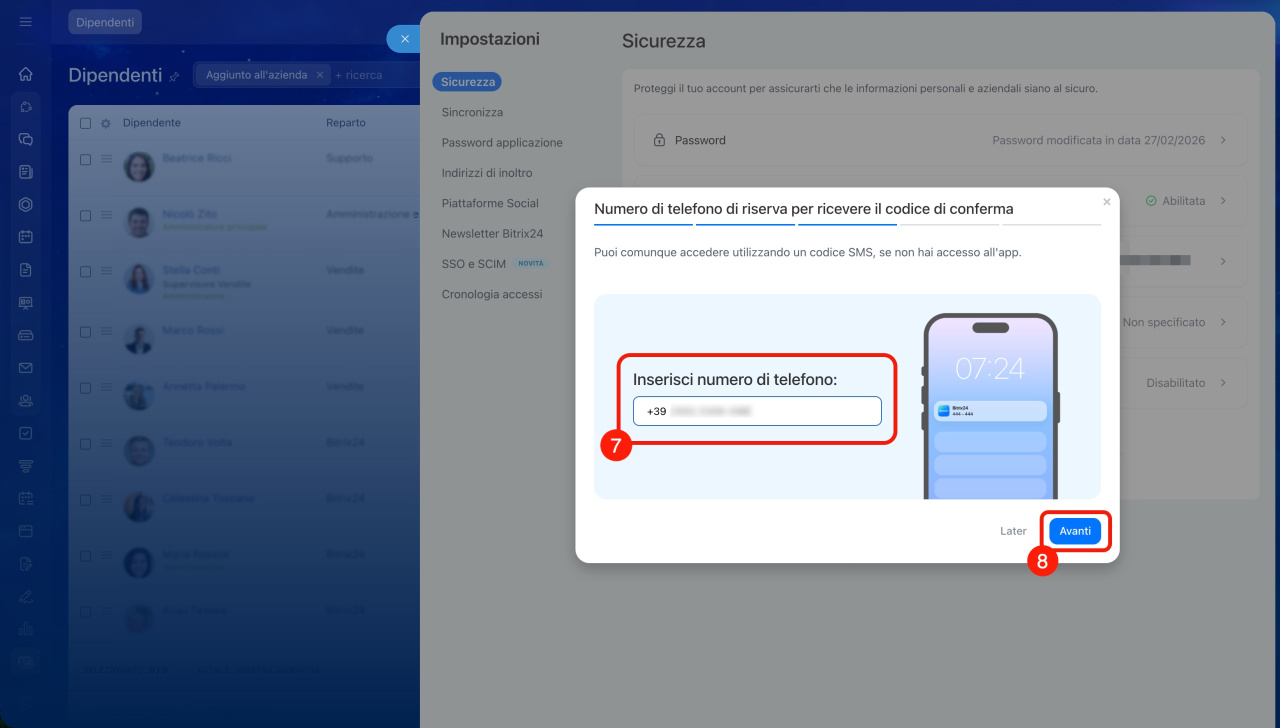This screenshot has height=728, width=1280.
Task: Expand the Abilitata row chevron
Action: pos(1223,201)
